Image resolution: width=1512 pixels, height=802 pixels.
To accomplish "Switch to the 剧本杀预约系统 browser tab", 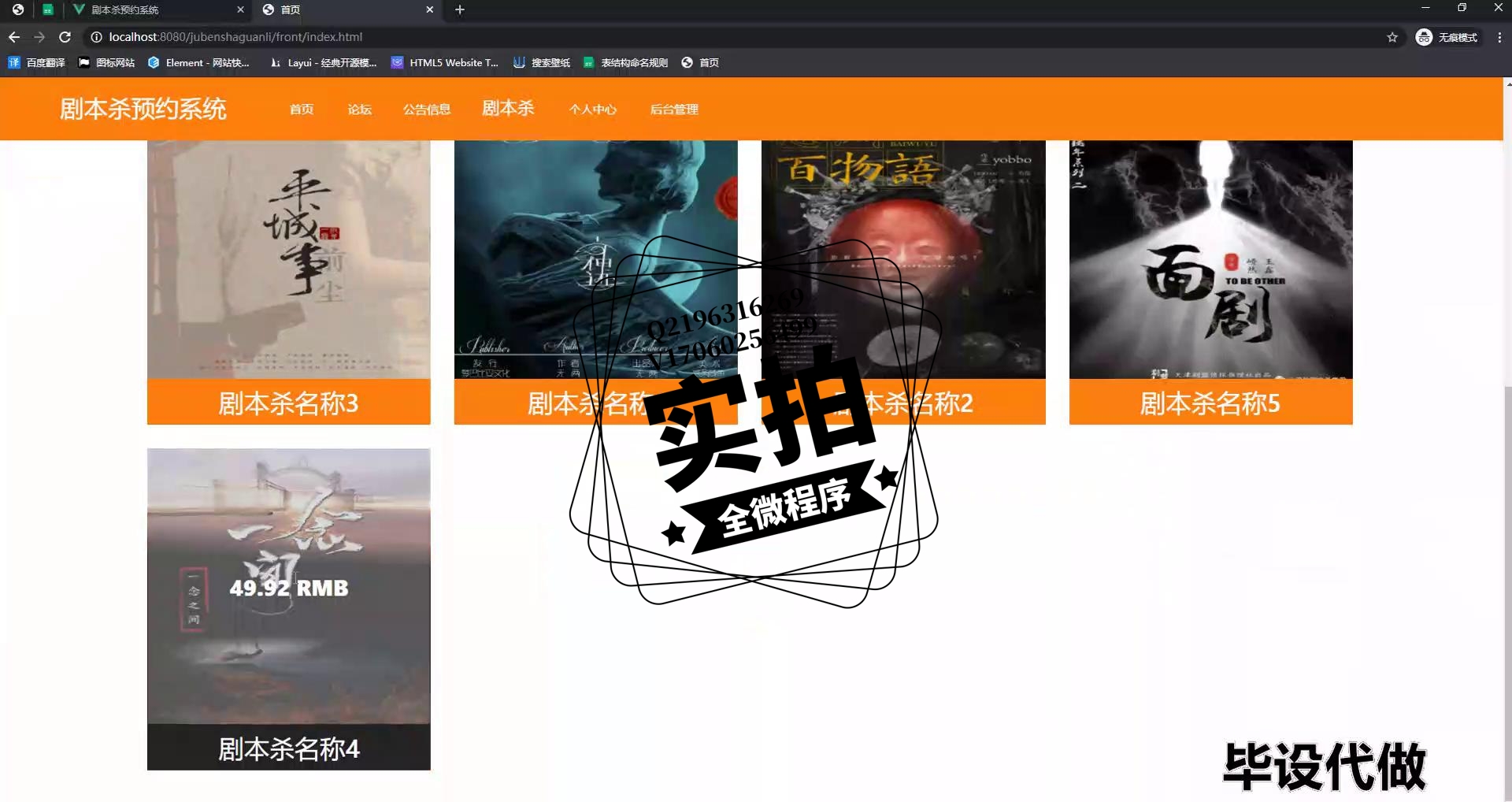I will click(157, 9).
